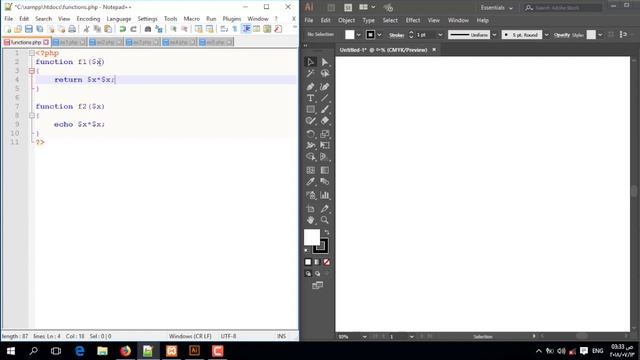
Task: Toggle the Indent Guide button in Notepad++
Action: coord(246,29)
